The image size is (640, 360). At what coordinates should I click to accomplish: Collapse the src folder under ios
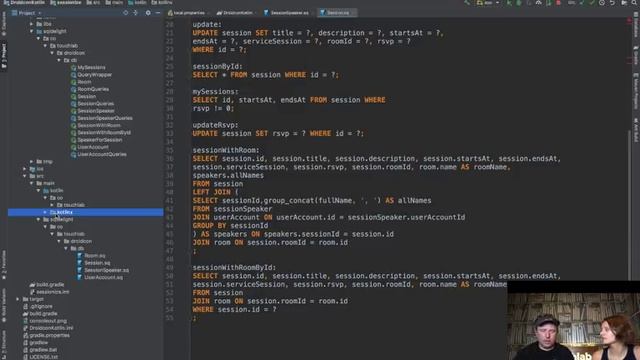click(x=24, y=176)
